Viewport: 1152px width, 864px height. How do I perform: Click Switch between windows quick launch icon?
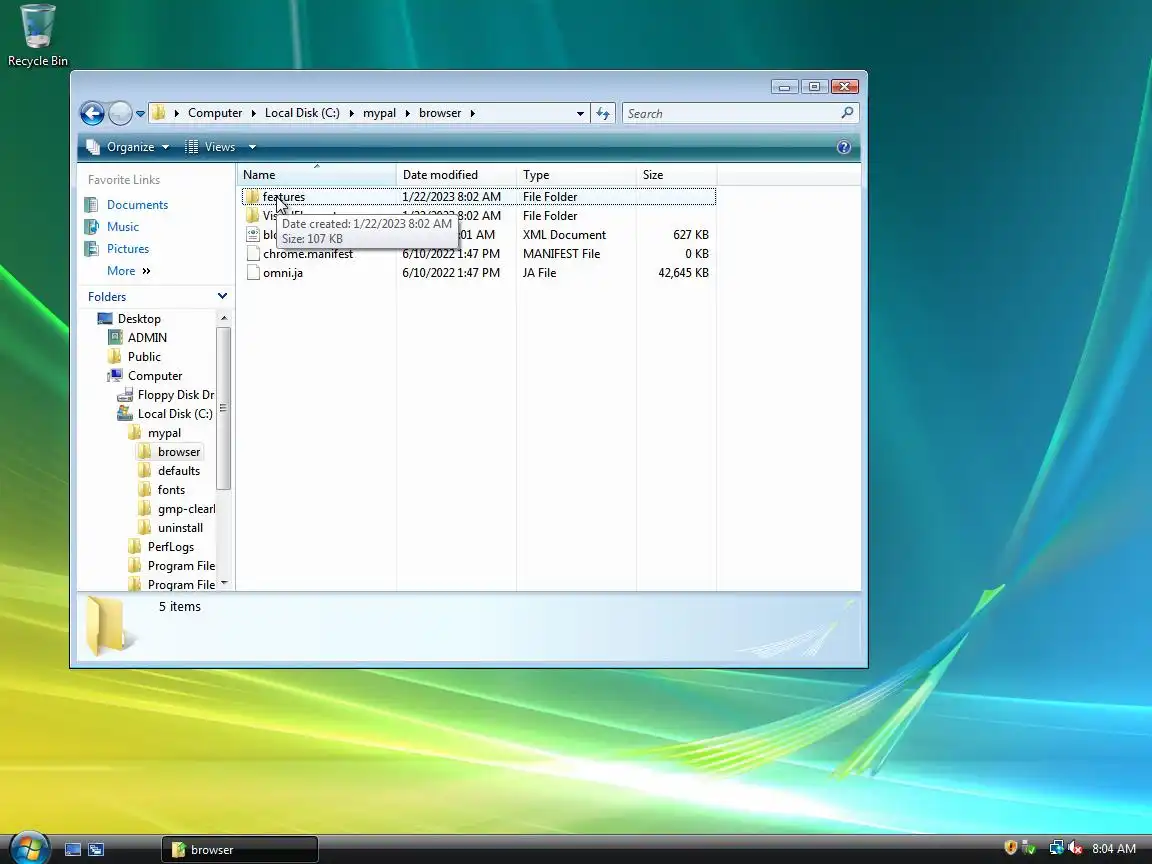(x=96, y=849)
